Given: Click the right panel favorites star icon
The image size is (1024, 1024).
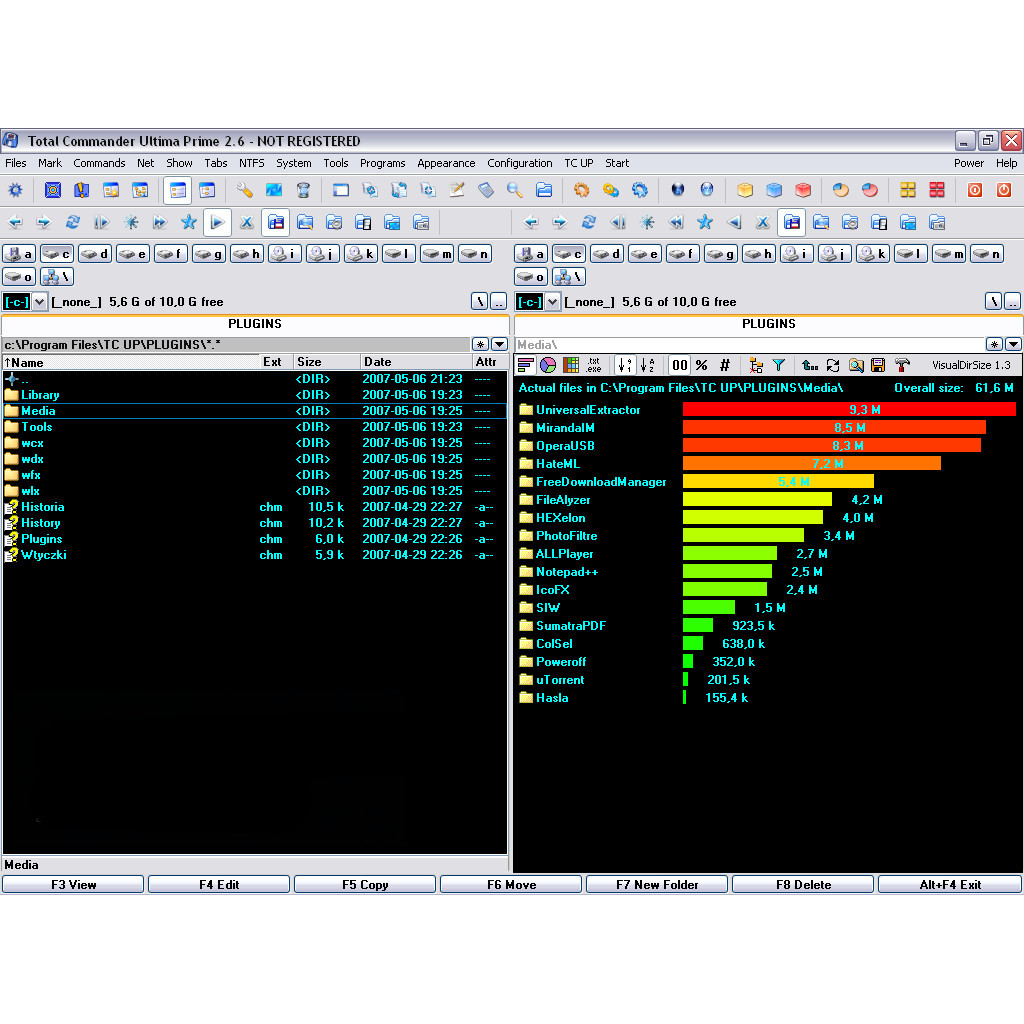Looking at the screenshot, I should (x=705, y=222).
